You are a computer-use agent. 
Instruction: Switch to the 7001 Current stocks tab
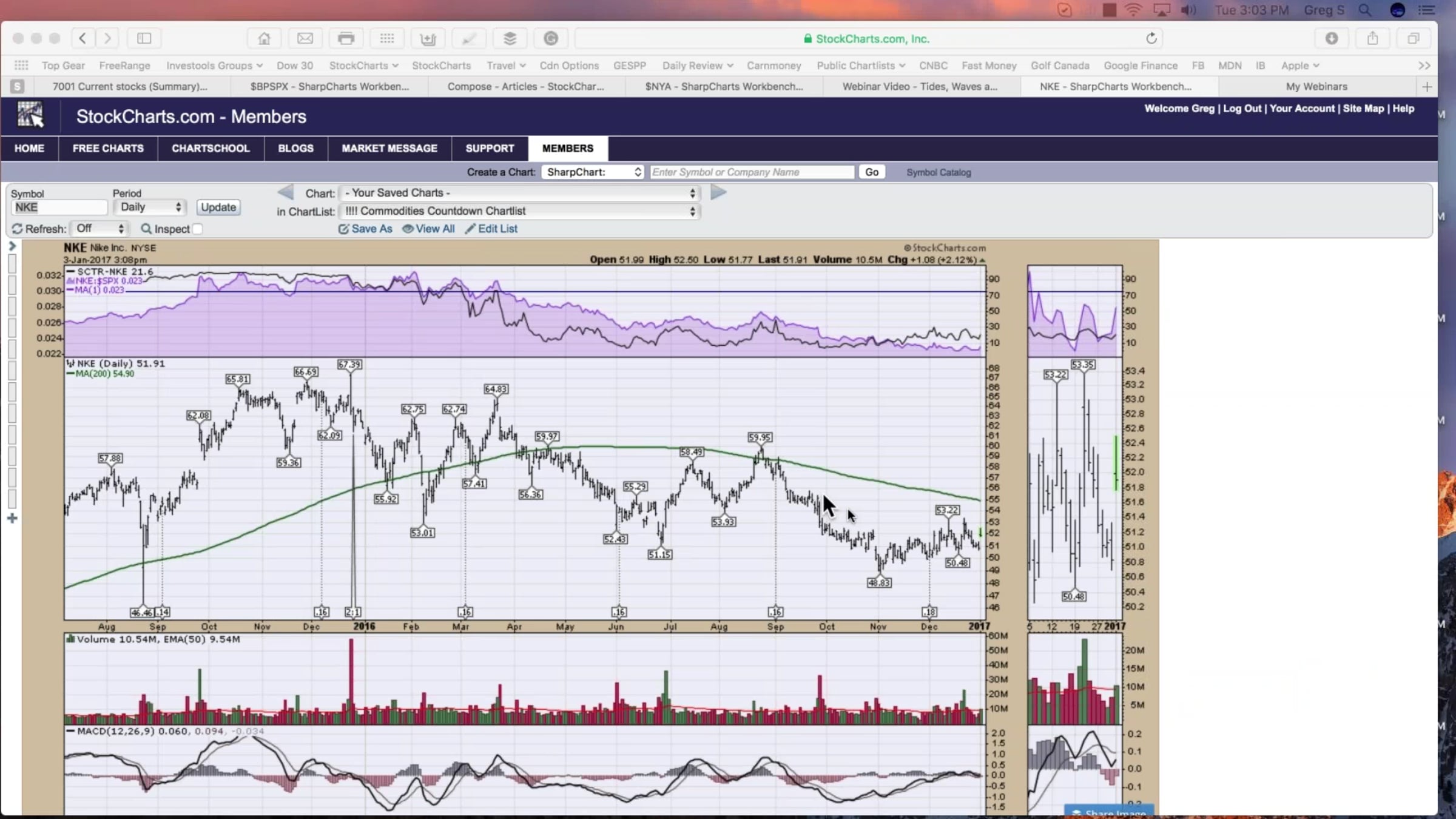coord(130,87)
